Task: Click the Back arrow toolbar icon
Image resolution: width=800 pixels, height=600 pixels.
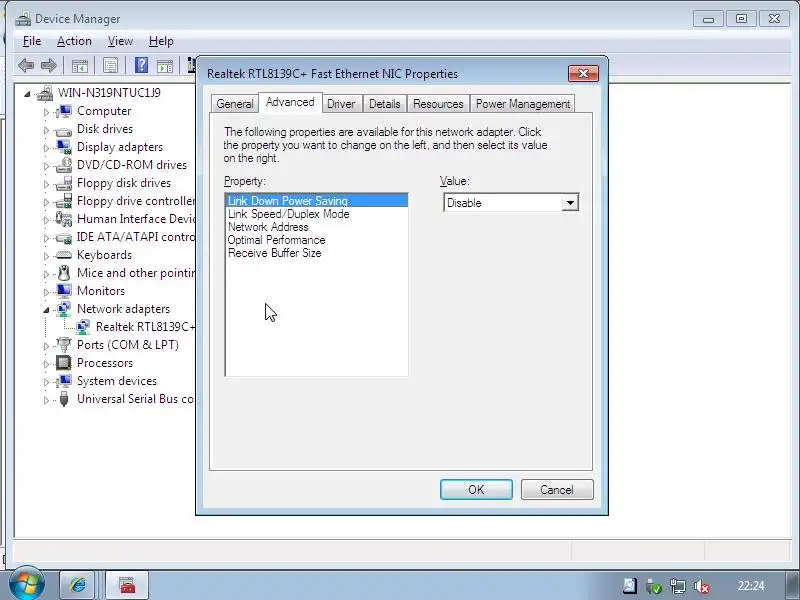Action: [26, 65]
